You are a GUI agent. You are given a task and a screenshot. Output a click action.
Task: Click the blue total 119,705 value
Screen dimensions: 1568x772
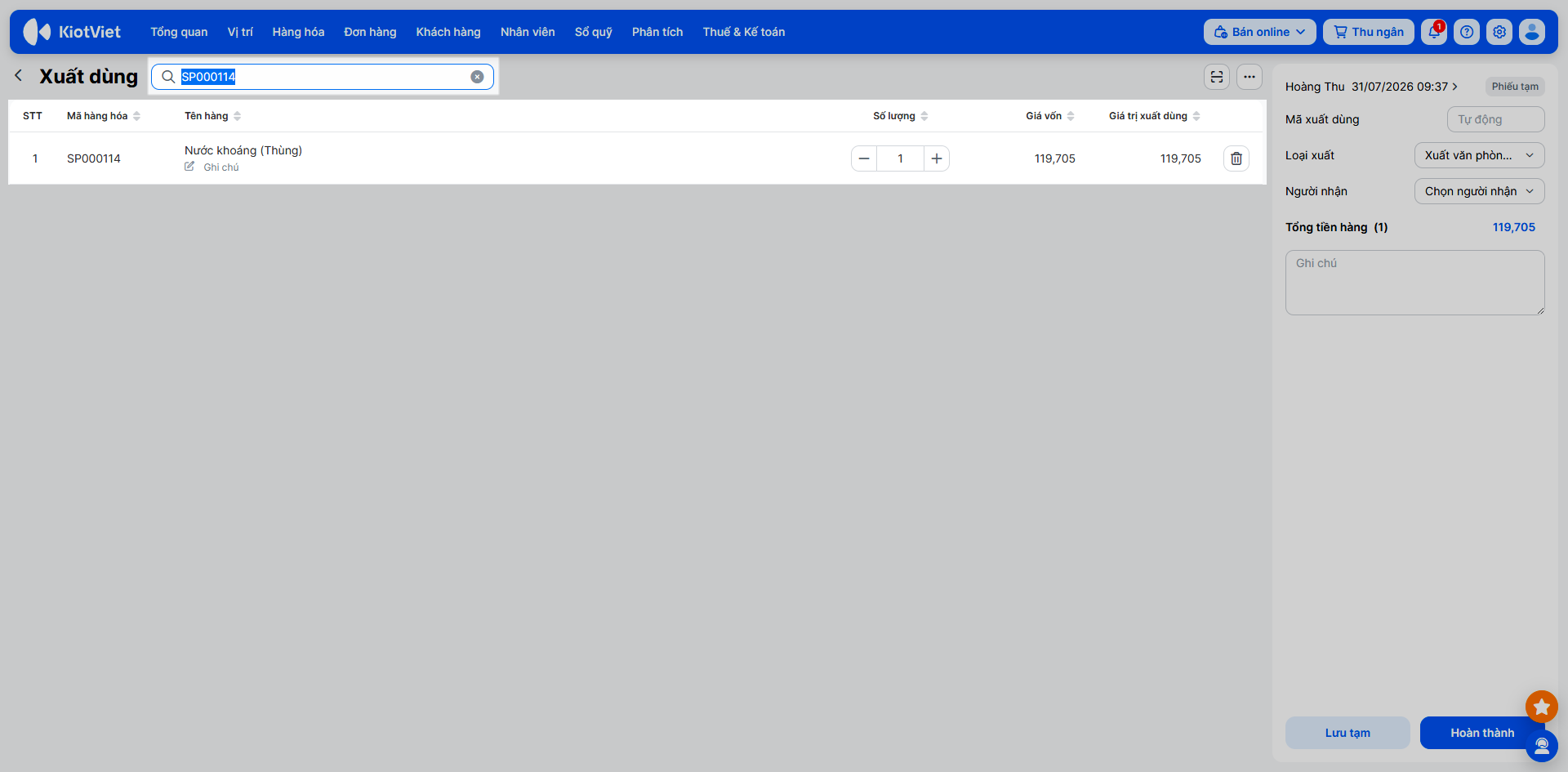pos(1514,227)
